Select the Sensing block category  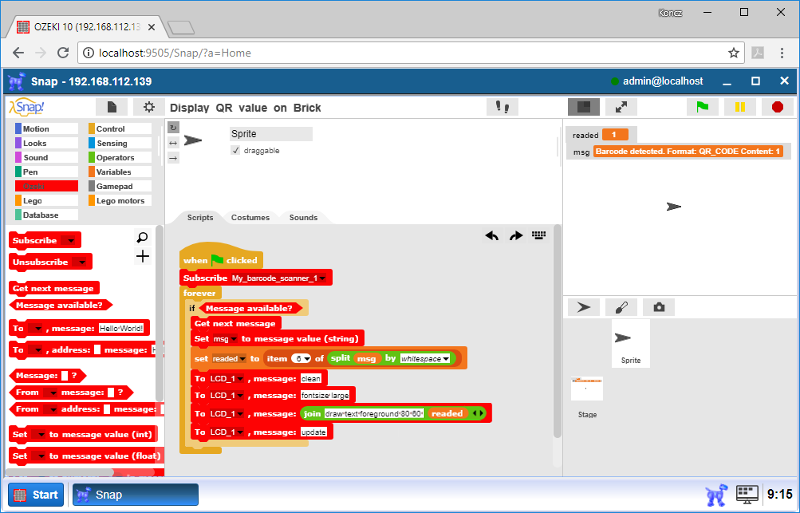[120, 143]
